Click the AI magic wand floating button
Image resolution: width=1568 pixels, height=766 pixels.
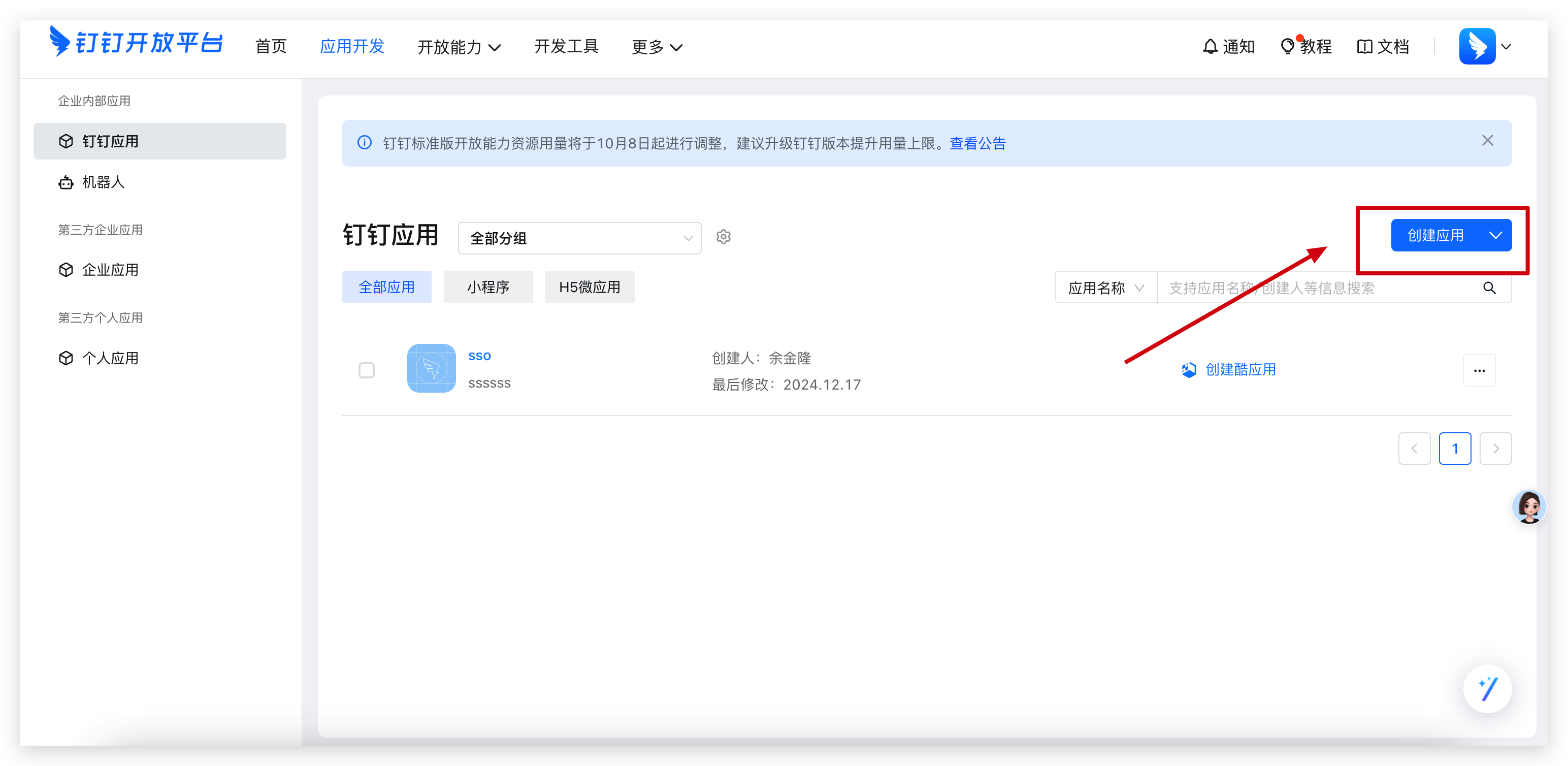1487,689
